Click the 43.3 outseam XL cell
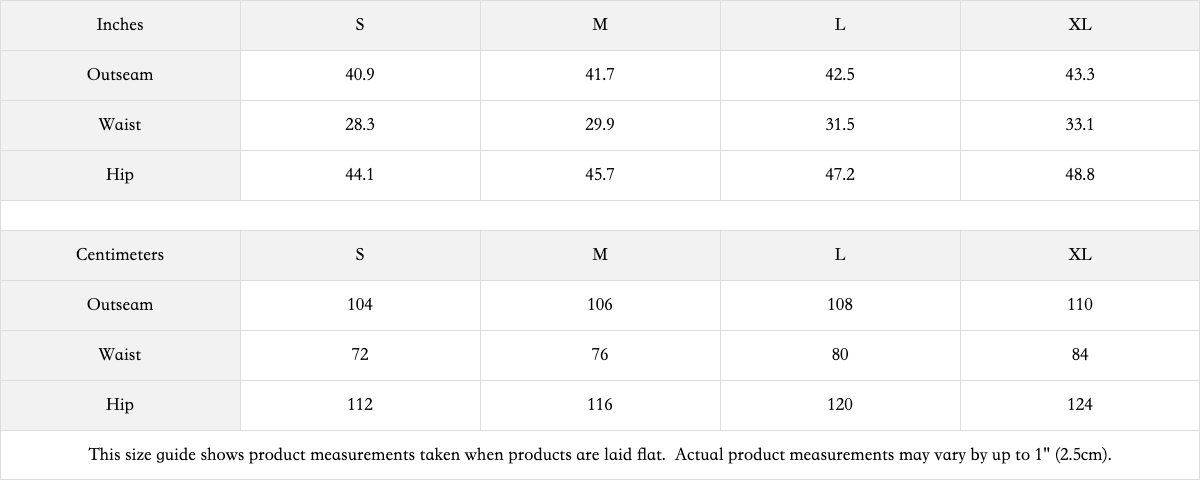 click(x=1080, y=75)
